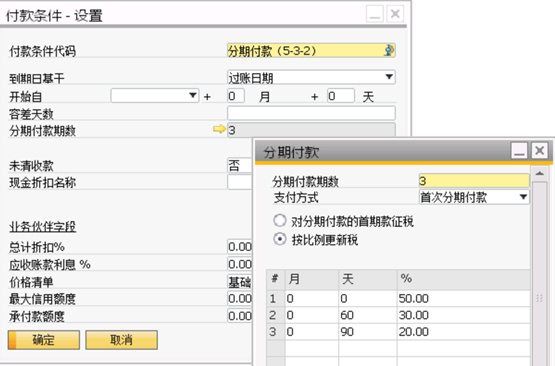Click the 应收账款利息 % value field
555x366 pixels.
point(239,264)
